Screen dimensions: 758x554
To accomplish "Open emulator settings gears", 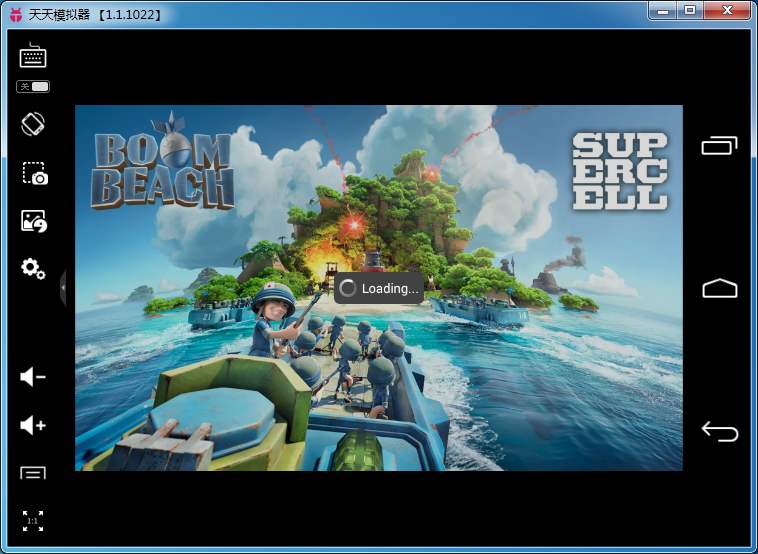I will pyautogui.click(x=33, y=268).
